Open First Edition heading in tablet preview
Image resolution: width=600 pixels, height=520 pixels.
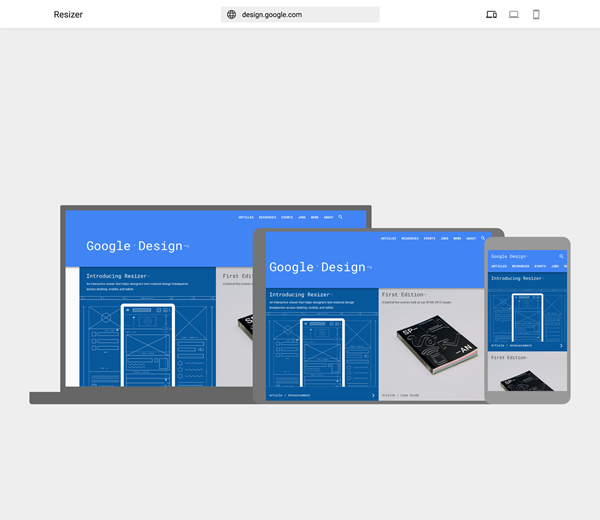coord(403,295)
